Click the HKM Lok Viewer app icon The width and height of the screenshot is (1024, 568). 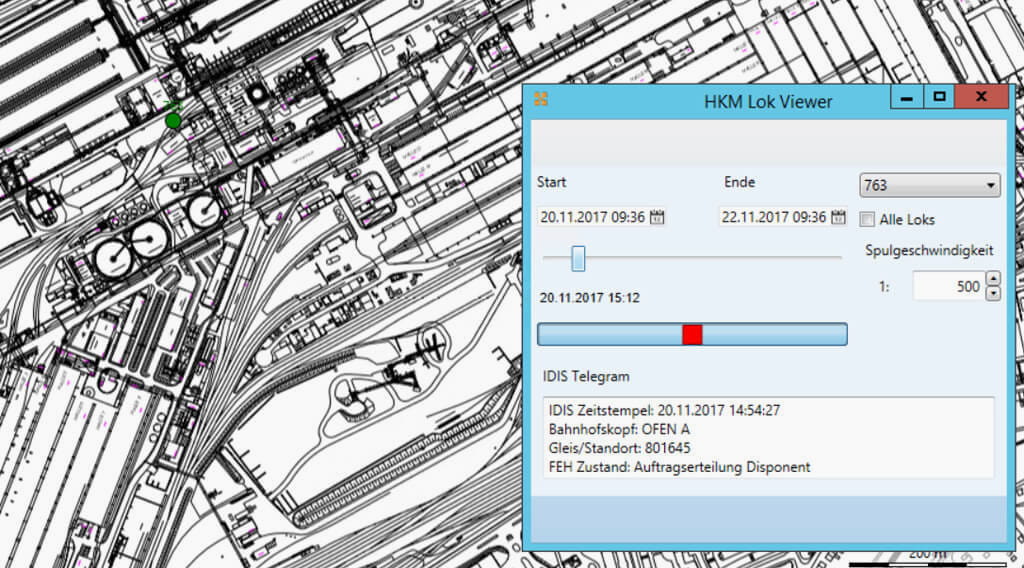coord(540,99)
